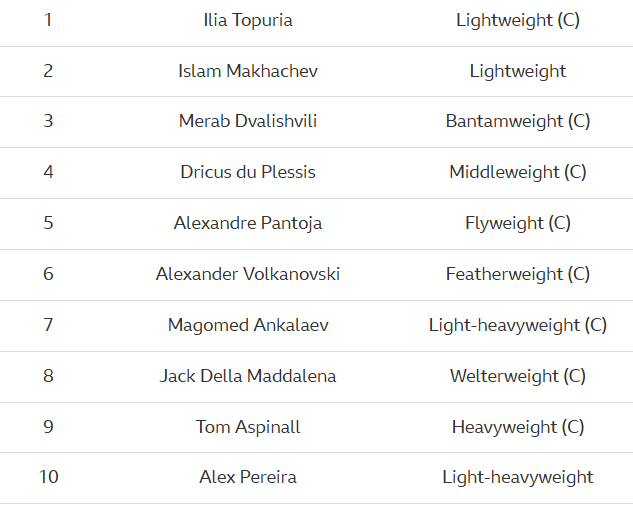Click Merab Dvalishvili's name

[248, 121]
